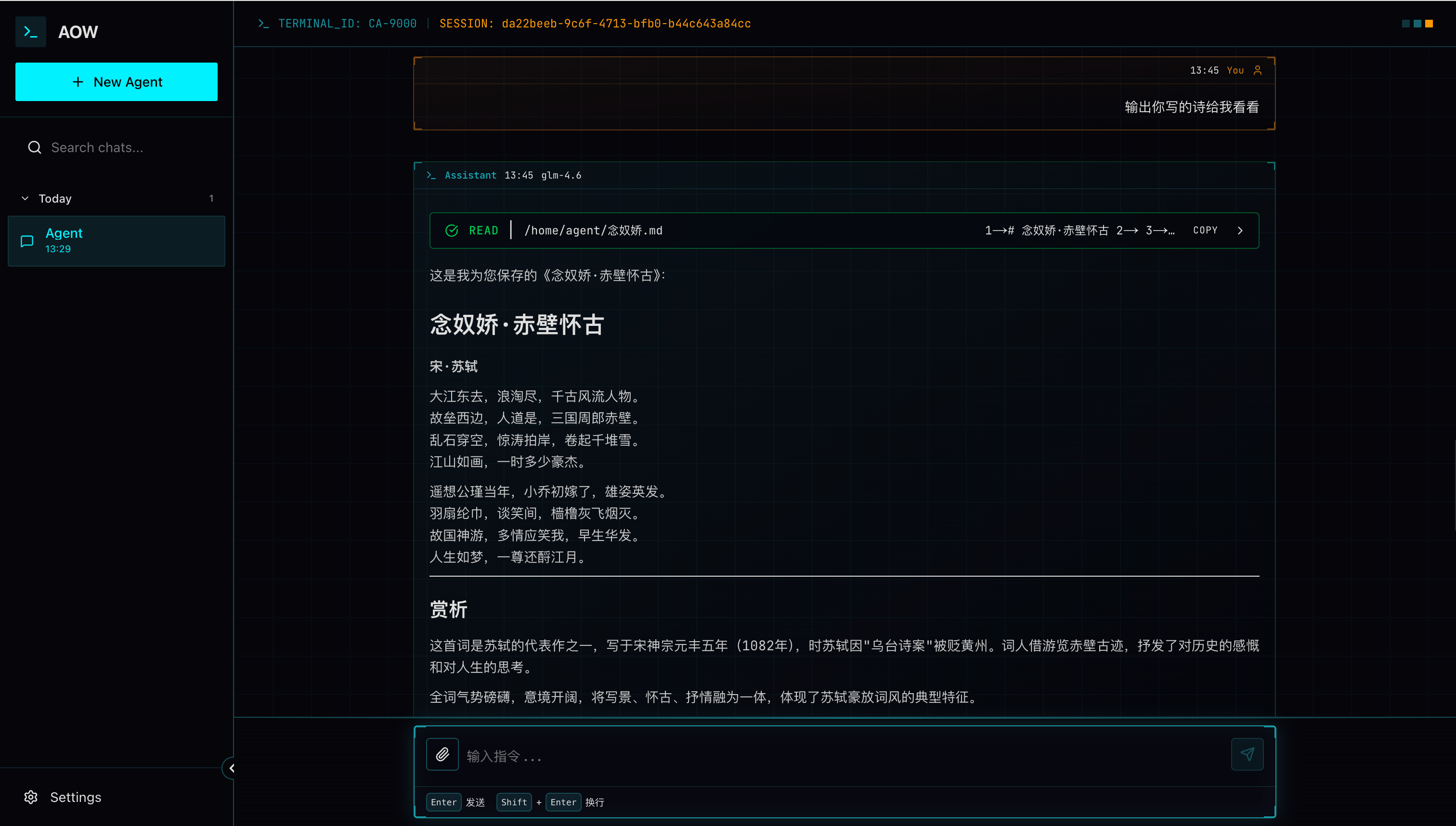Click the Settings gear icon
The image size is (1456, 826).
31,797
